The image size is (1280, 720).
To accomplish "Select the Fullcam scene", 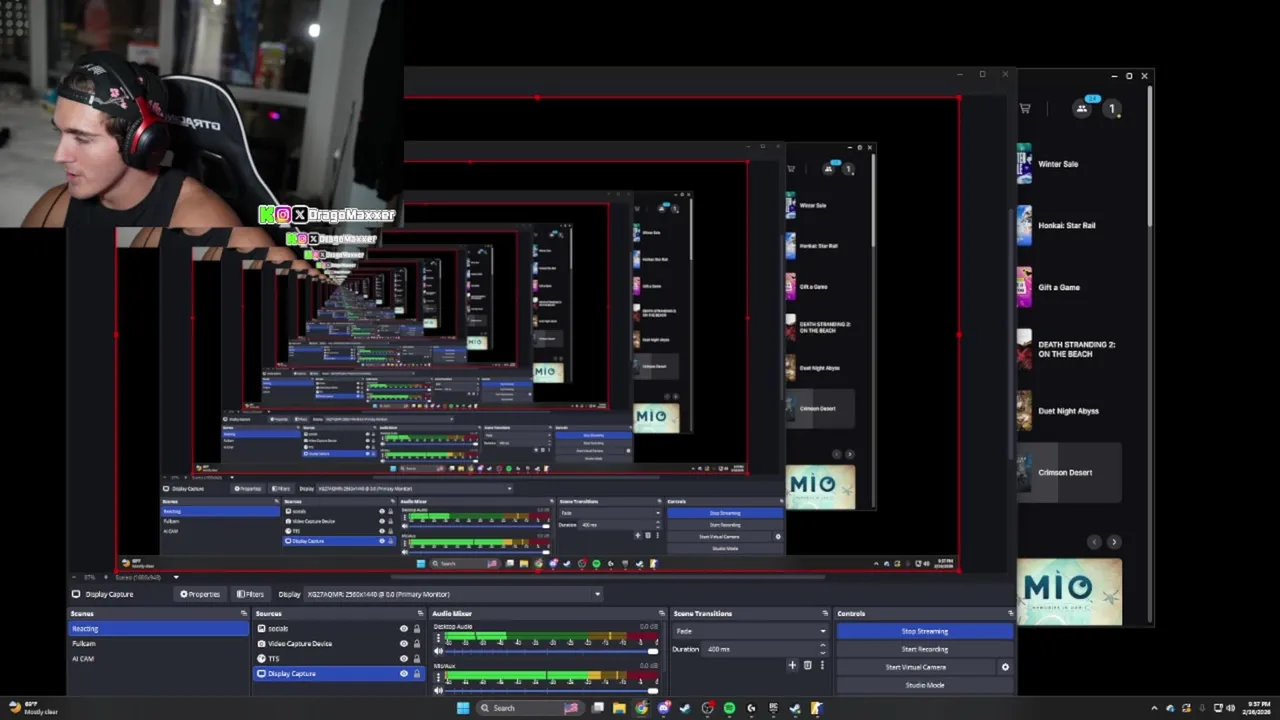I will (x=158, y=644).
